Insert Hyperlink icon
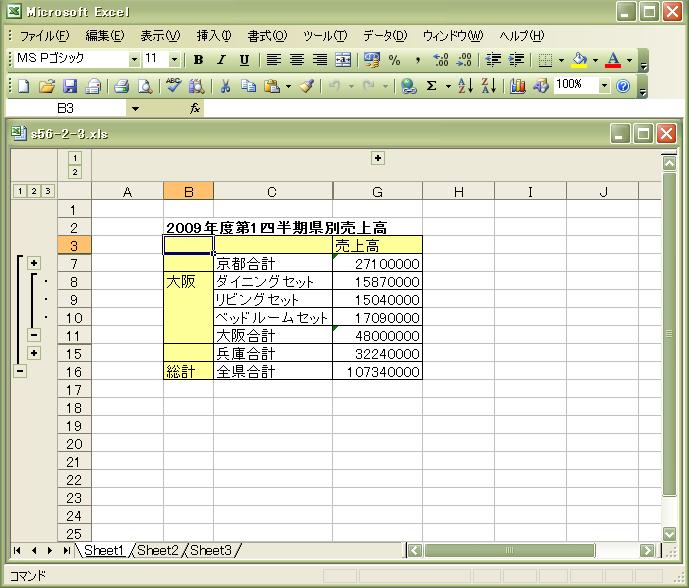The height and width of the screenshot is (588, 689). pyautogui.click(x=409, y=86)
